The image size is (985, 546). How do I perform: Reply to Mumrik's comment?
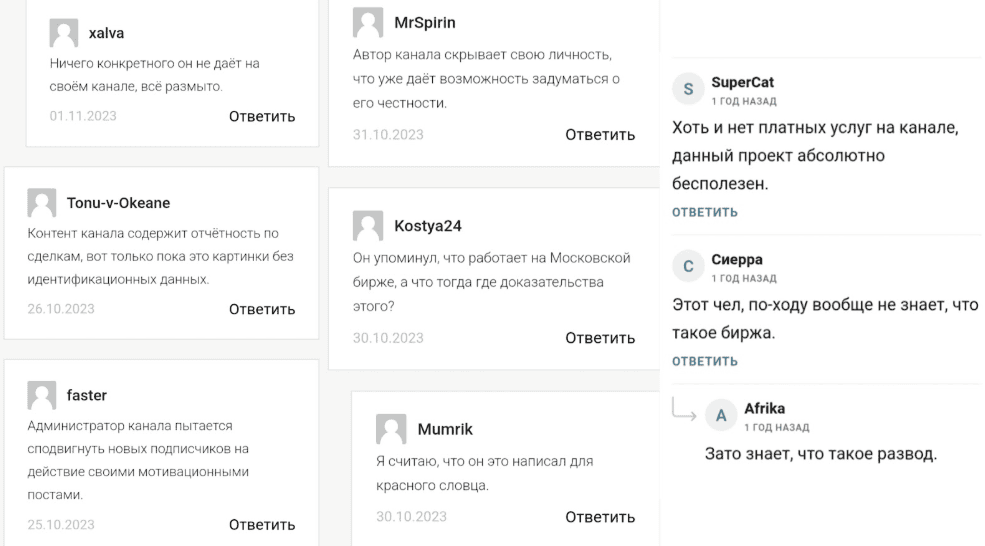[600, 517]
